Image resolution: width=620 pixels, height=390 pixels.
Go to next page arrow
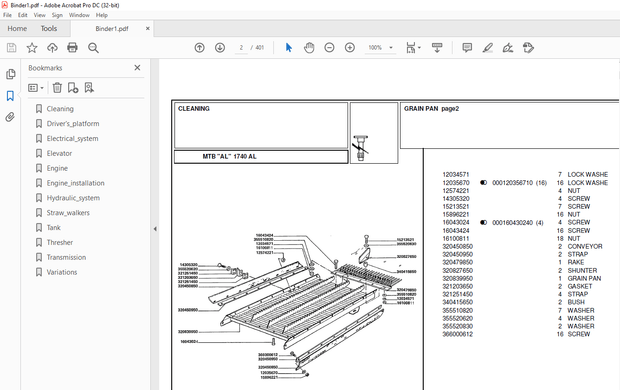(220, 48)
